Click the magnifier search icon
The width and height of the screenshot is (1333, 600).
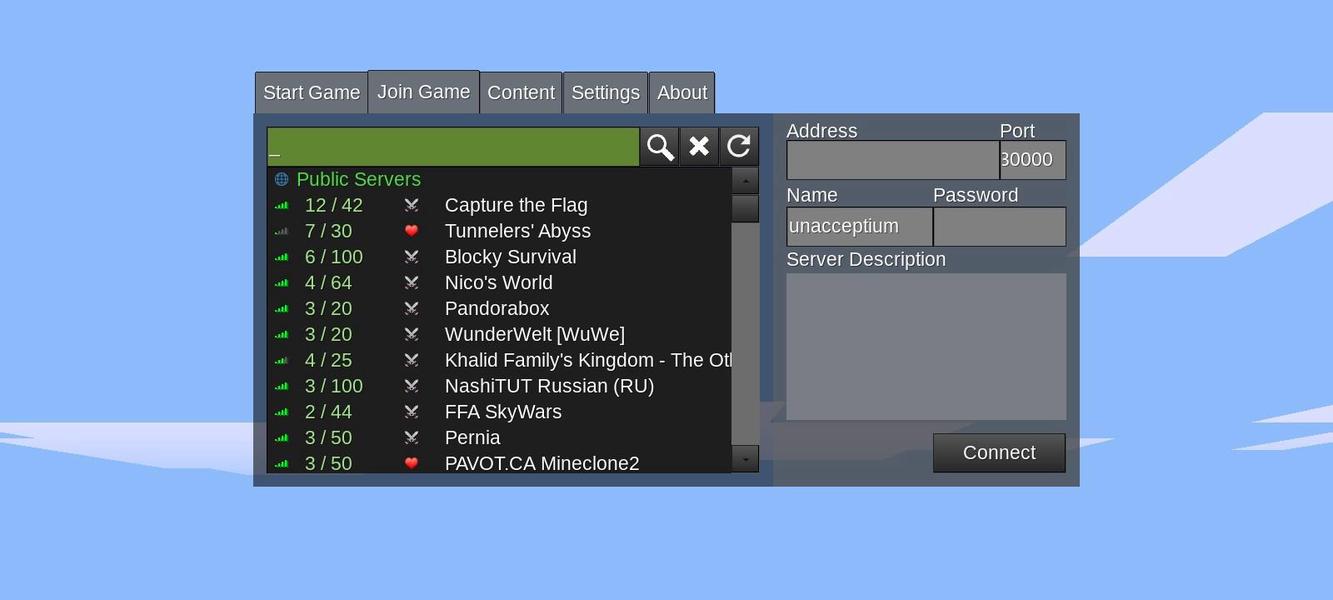(x=660, y=147)
